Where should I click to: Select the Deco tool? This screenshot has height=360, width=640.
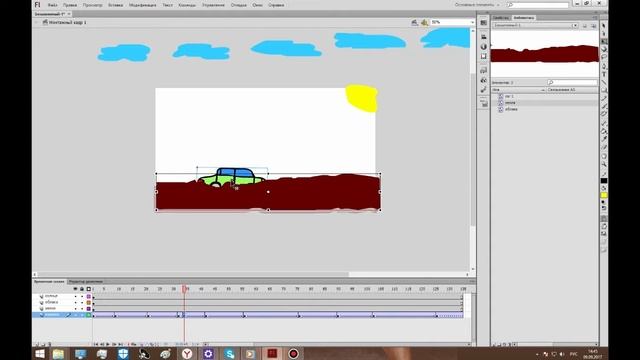point(604,115)
